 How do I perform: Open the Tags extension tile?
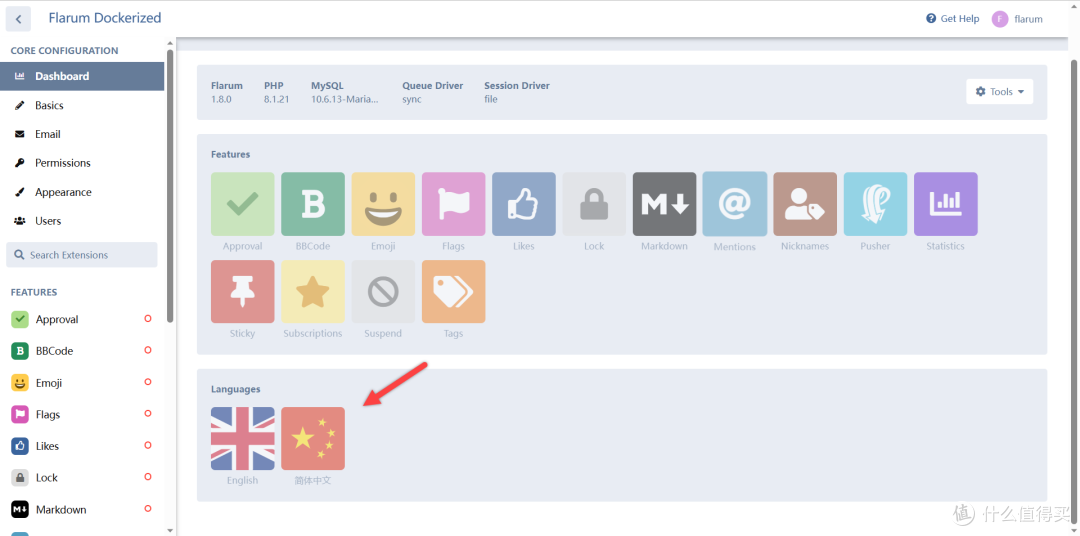click(x=453, y=291)
